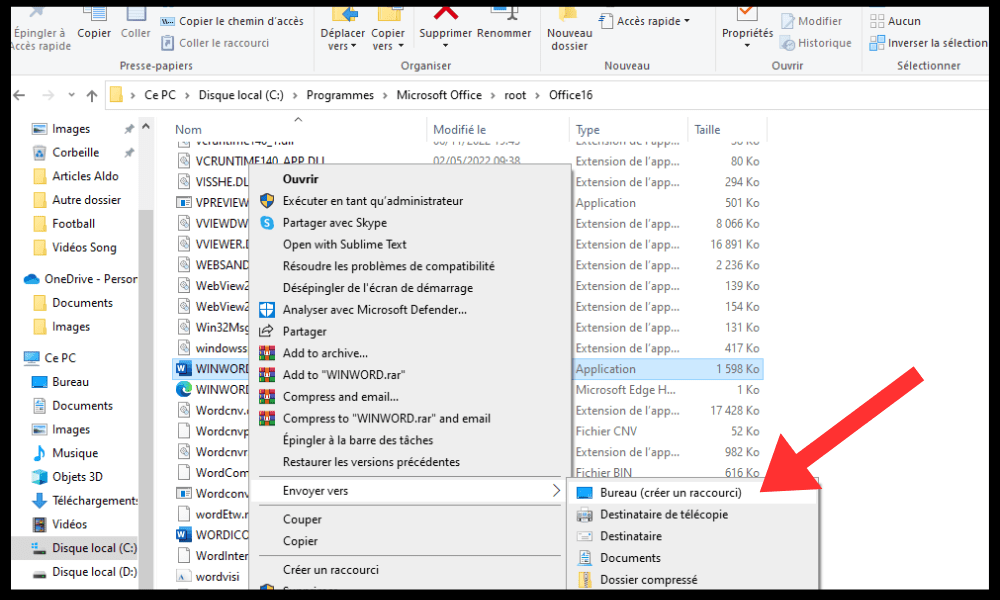Click the Téléchargements arrow icon in sidebar
The height and width of the screenshot is (600, 1000).
pyautogui.click(x=40, y=501)
